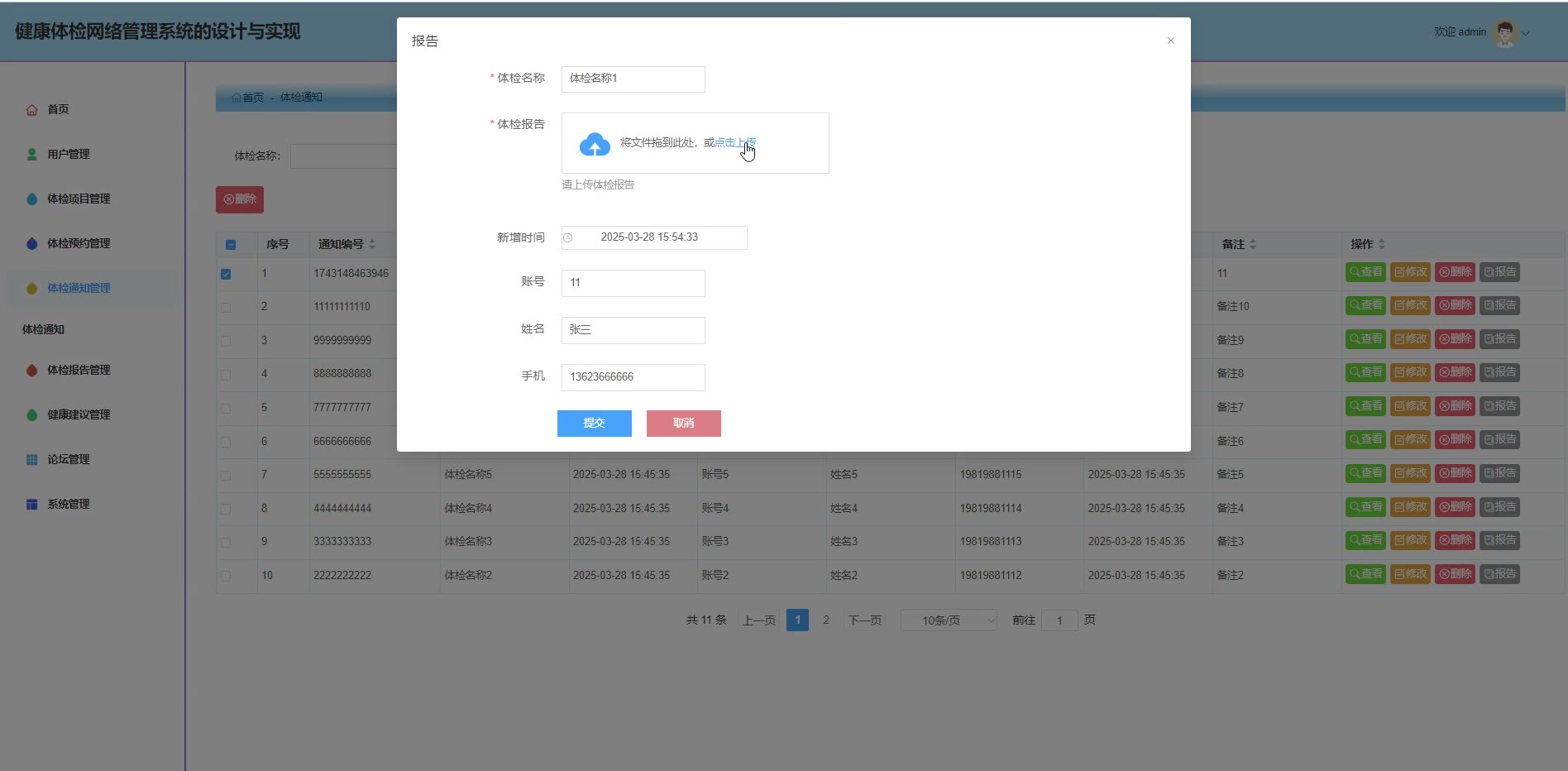Sort by the 备注 column arrows
This screenshot has height=771, width=1568.
pyautogui.click(x=1253, y=245)
